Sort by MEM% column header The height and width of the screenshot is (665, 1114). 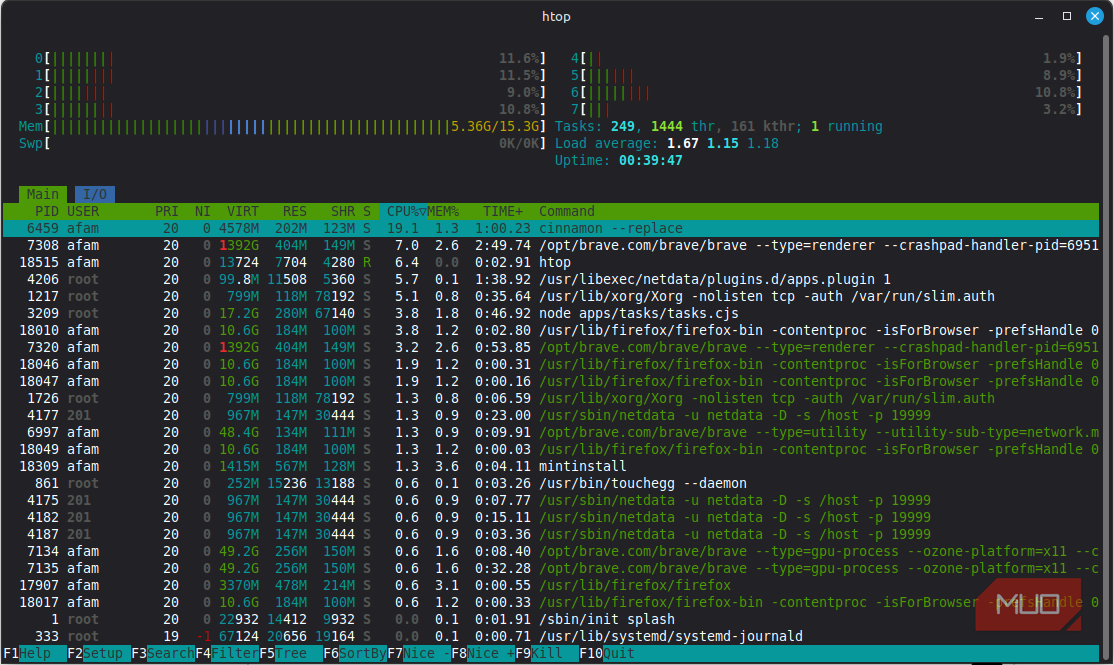(443, 211)
